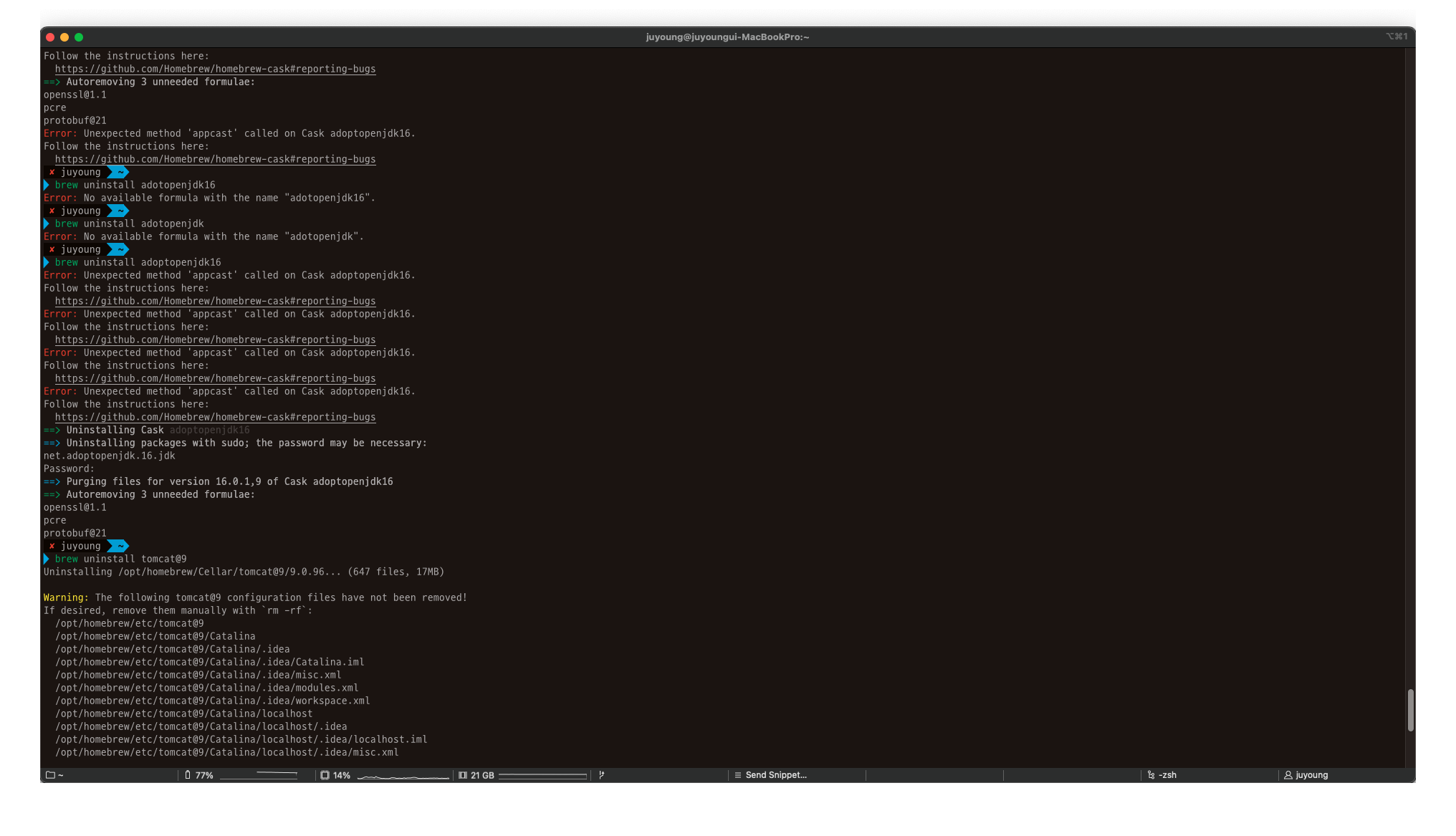The width and height of the screenshot is (1456, 836).
Task: Click the snippet list icon
Action: pyautogui.click(x=737, y=775)
